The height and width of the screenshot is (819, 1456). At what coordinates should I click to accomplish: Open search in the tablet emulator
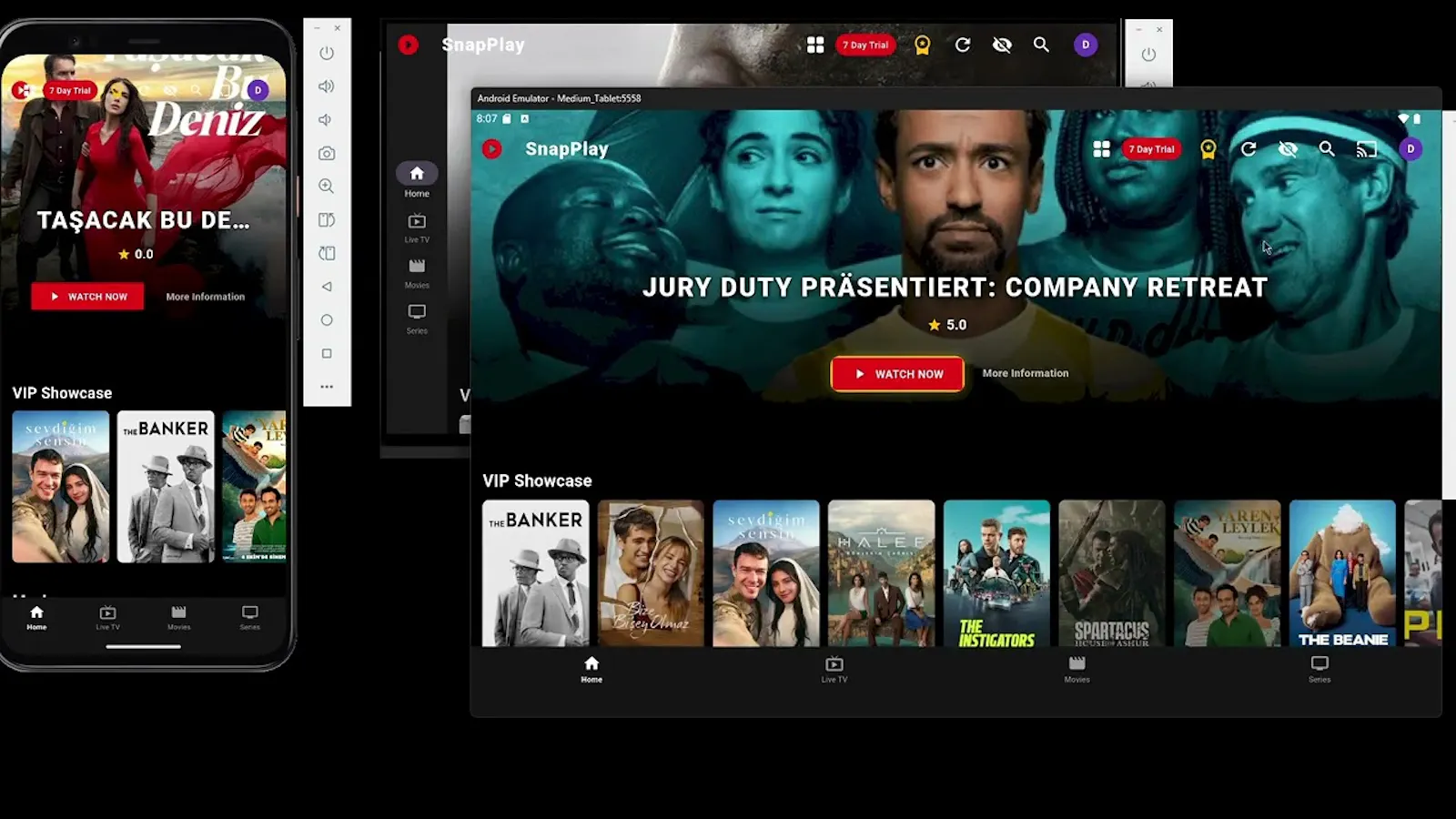click(x=1327, y=148)
